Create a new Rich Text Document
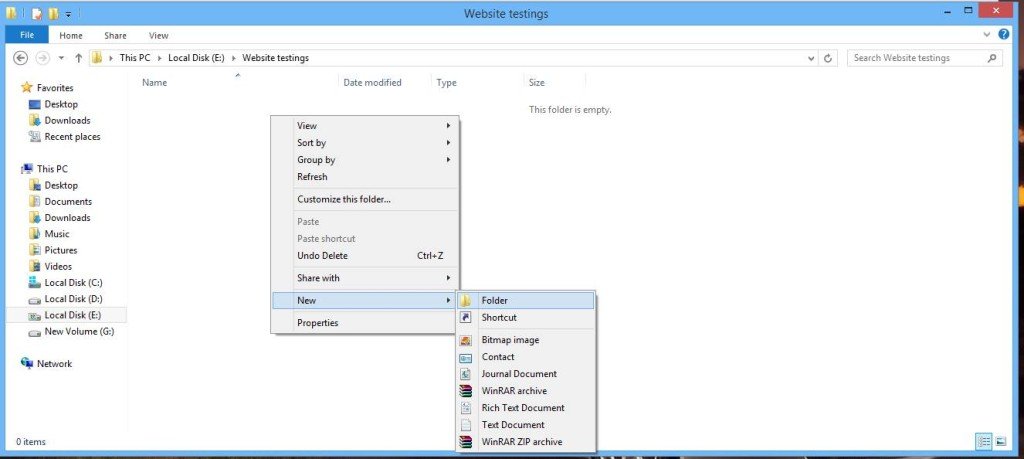Screen dimensions: 1024x459 click(x=526, y=407)
